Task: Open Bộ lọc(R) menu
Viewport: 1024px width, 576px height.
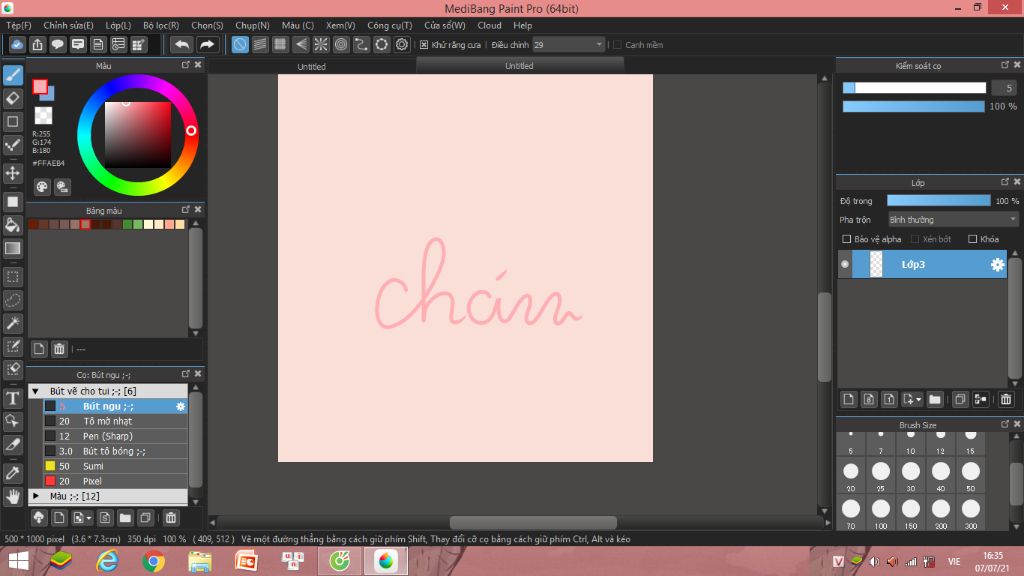Action: (161, 25)
